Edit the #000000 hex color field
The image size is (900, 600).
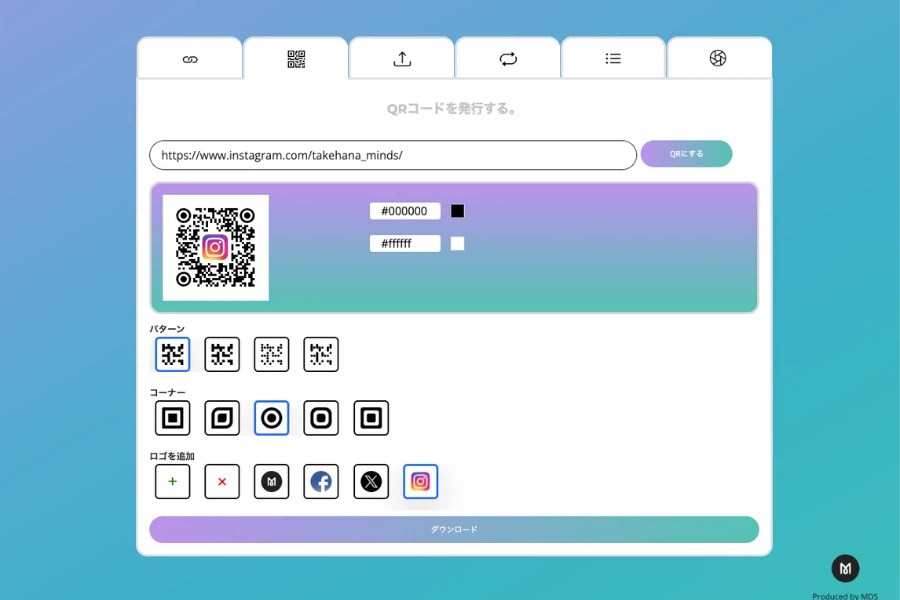coord(404,211)
